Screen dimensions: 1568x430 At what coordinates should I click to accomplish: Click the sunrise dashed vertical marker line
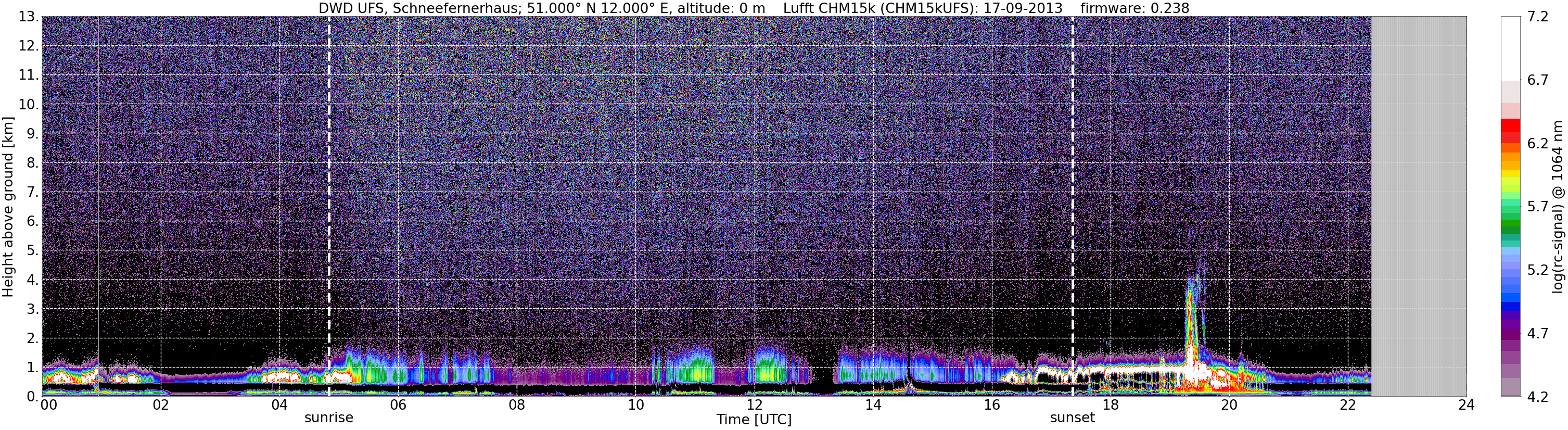point(329,207)
